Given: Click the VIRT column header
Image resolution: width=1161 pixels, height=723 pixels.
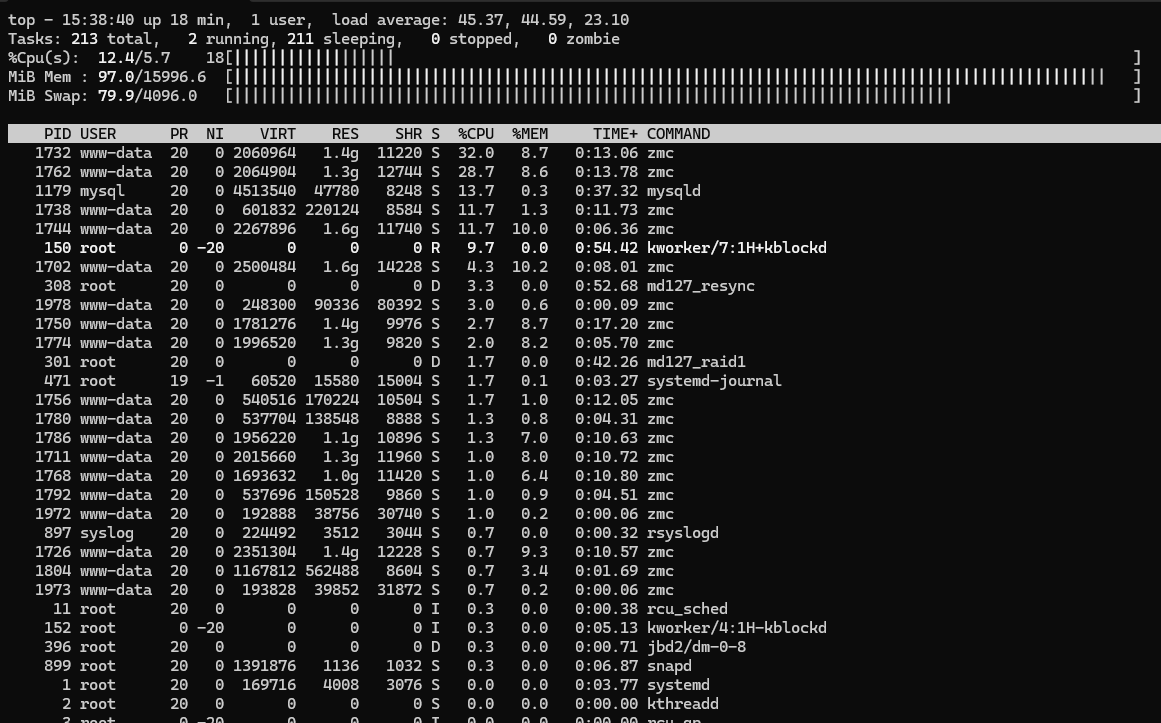Looking at the screenshot, I should pos(278,133).
